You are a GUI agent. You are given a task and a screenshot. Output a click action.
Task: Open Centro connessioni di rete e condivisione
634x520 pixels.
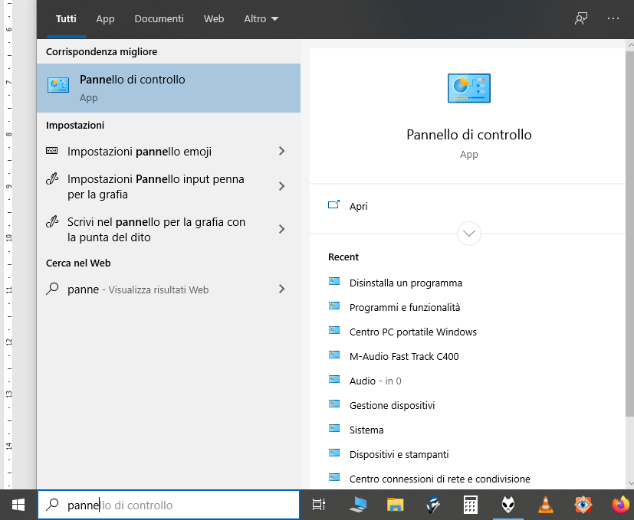[x=440, y=479]
